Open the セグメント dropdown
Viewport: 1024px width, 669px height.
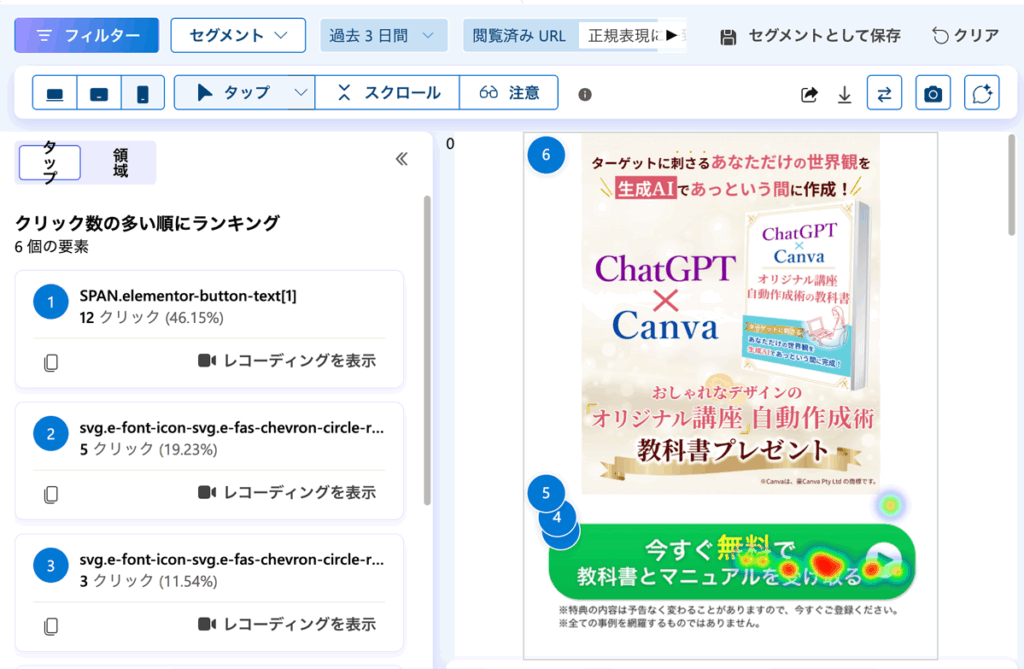click(238, 35)
